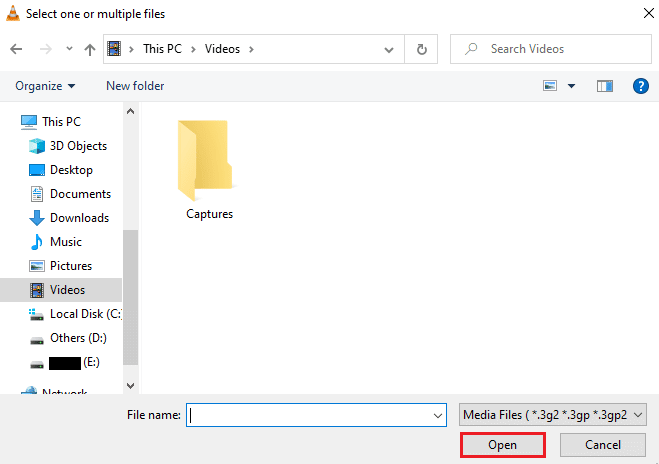Click into the Search Videos field

551,49
